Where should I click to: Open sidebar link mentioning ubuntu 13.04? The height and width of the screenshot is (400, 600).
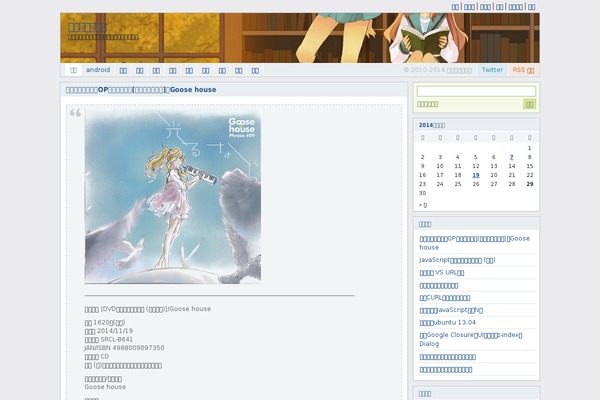coord(447,322)
